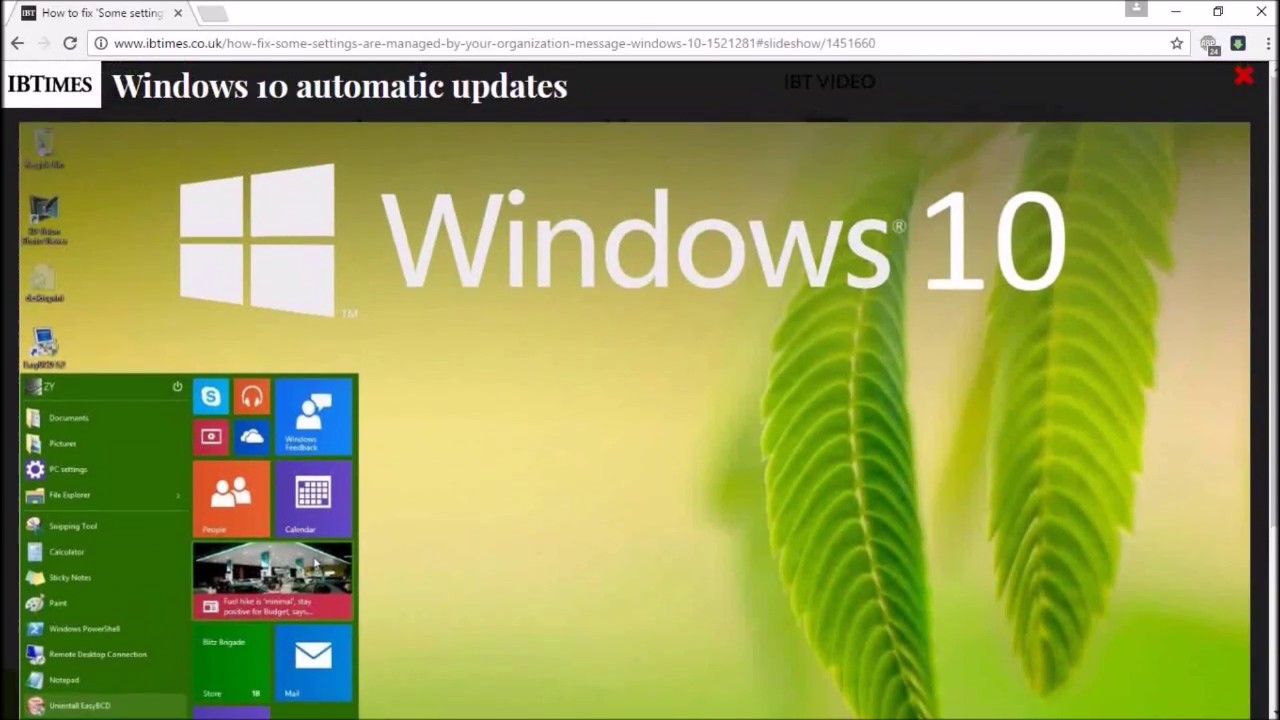Click the IBT VIDEO label
1280x720 pixels.
pos(829,82)
